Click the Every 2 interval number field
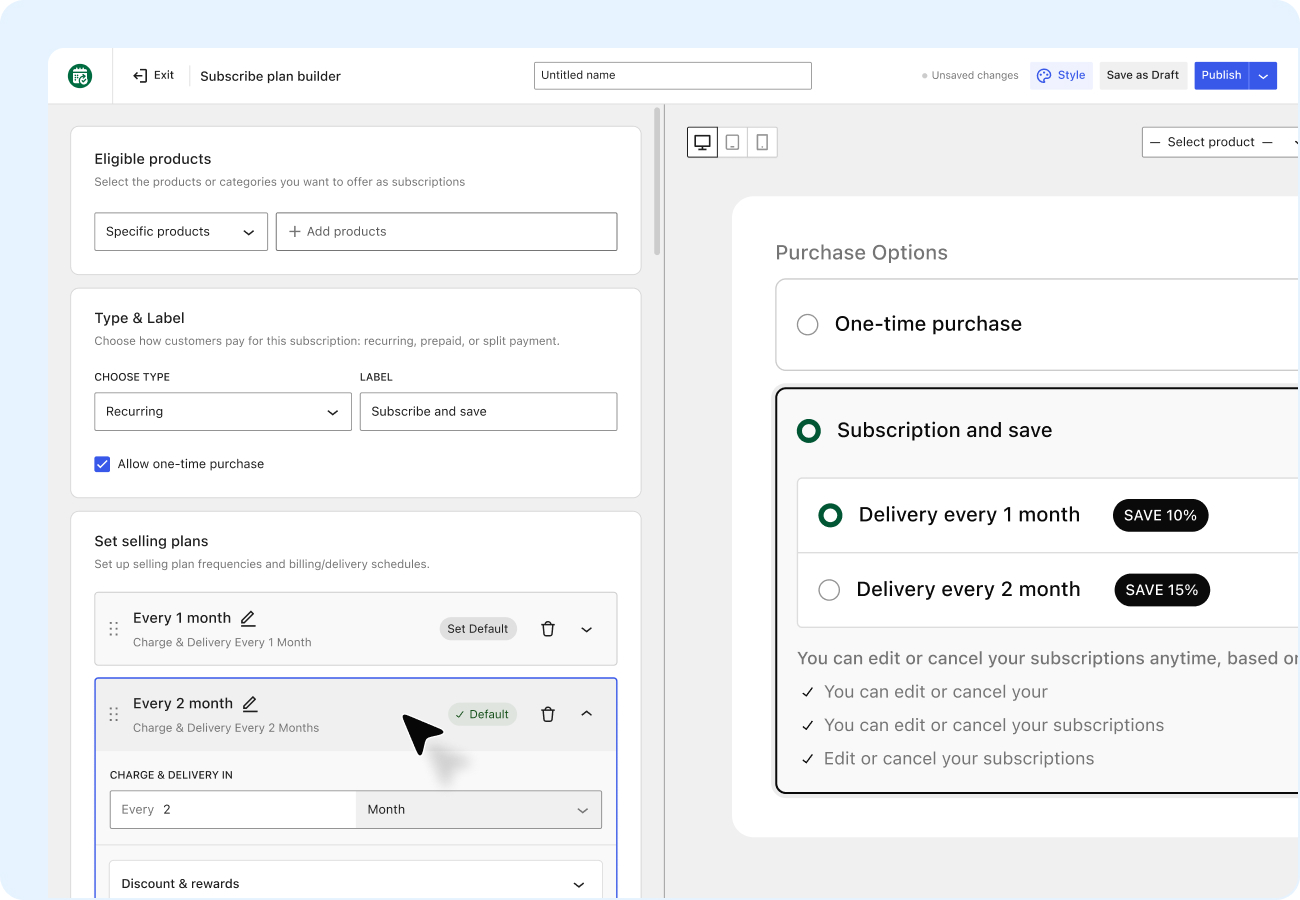Screen dimensions: 1300x900 [x=233, y=810]
